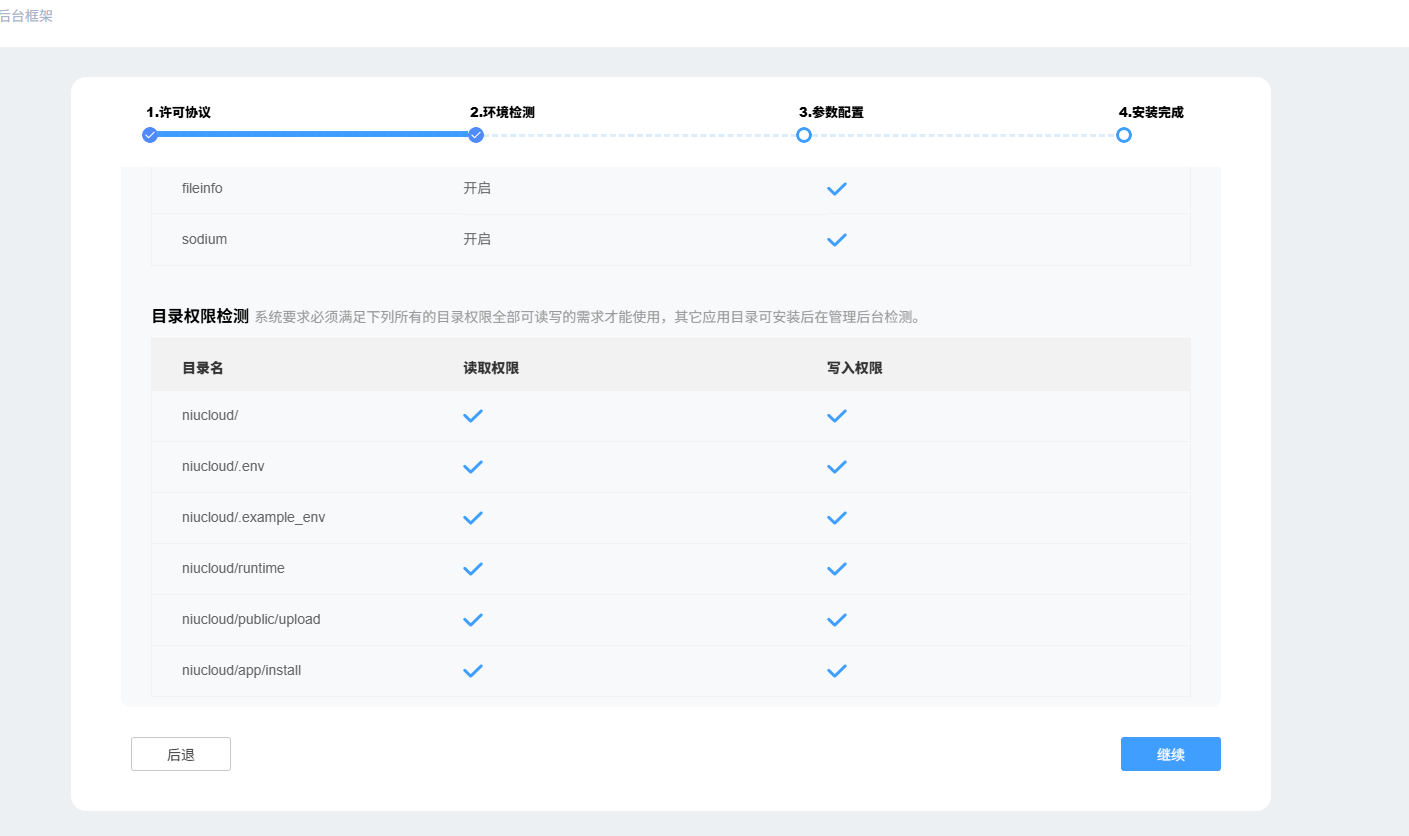Click the 读取权限 column header
Viewport: 1409px width, 836px height.
[x=491, y=368]
